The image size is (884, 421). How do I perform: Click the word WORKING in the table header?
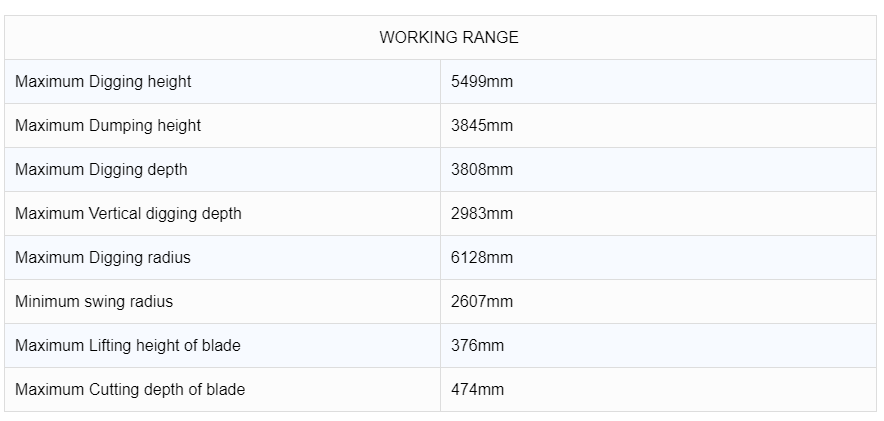point(415,38)
